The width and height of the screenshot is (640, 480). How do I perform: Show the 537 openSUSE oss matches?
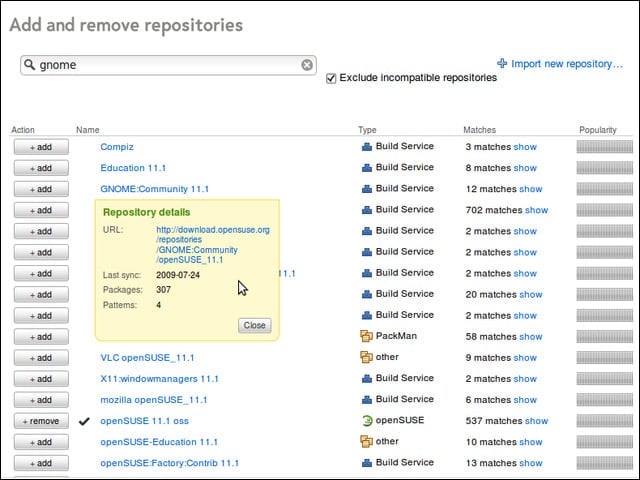(x=536, y=421)
